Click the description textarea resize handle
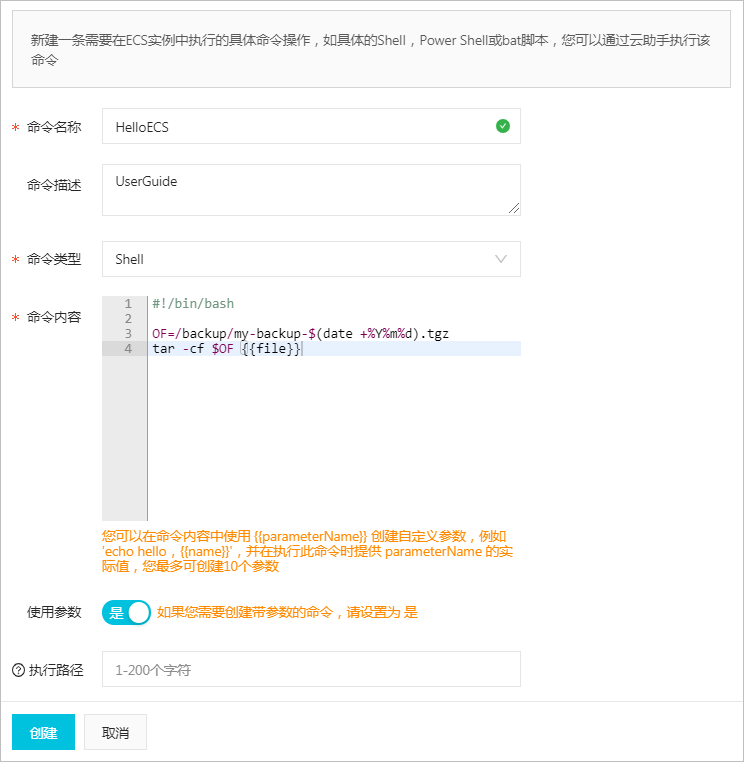 click(x=514, y=208)
